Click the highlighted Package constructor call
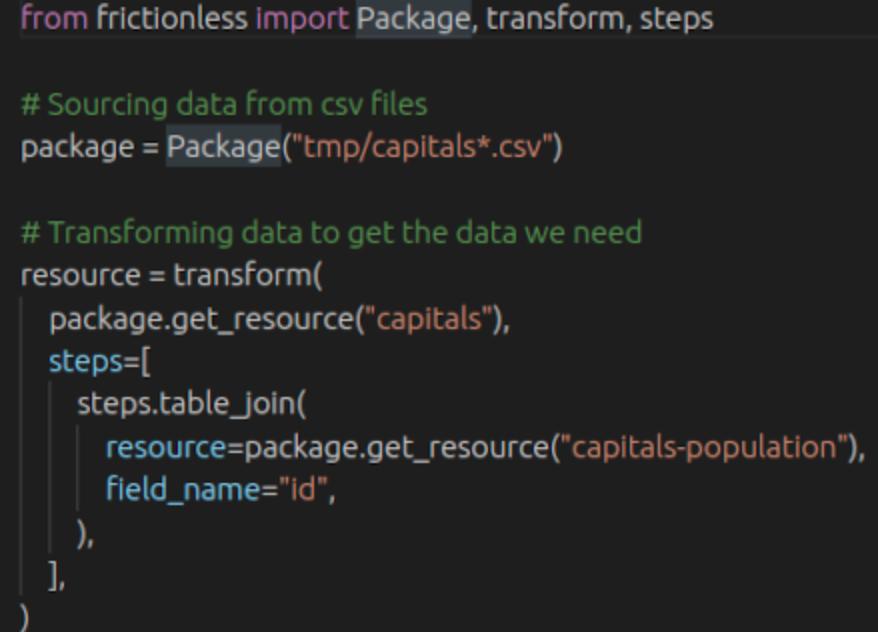This screenshot has width=878, height=632. click(223, 147)
